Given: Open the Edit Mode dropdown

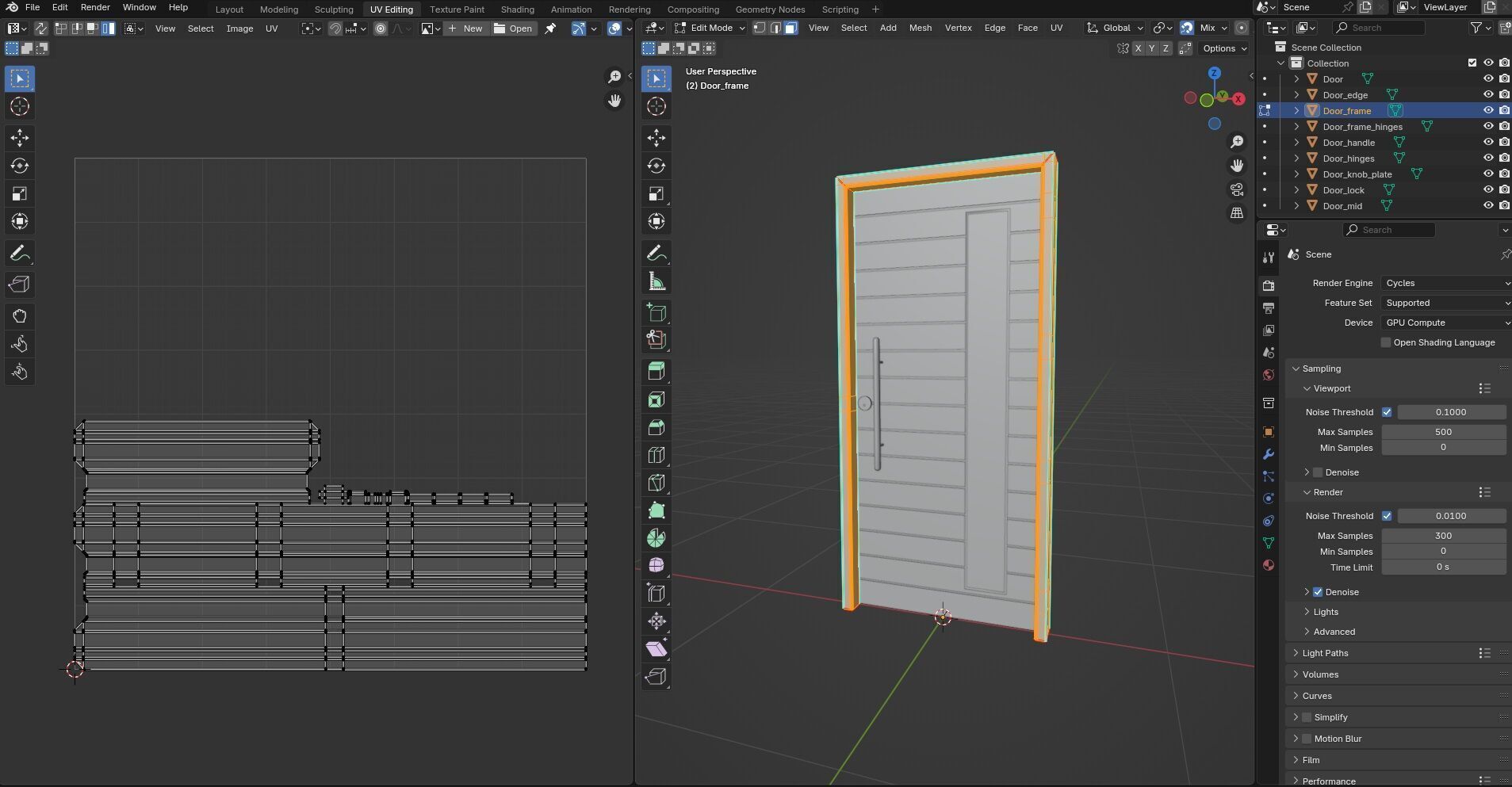Looking at the screenshot, I should tap(710, 28).
